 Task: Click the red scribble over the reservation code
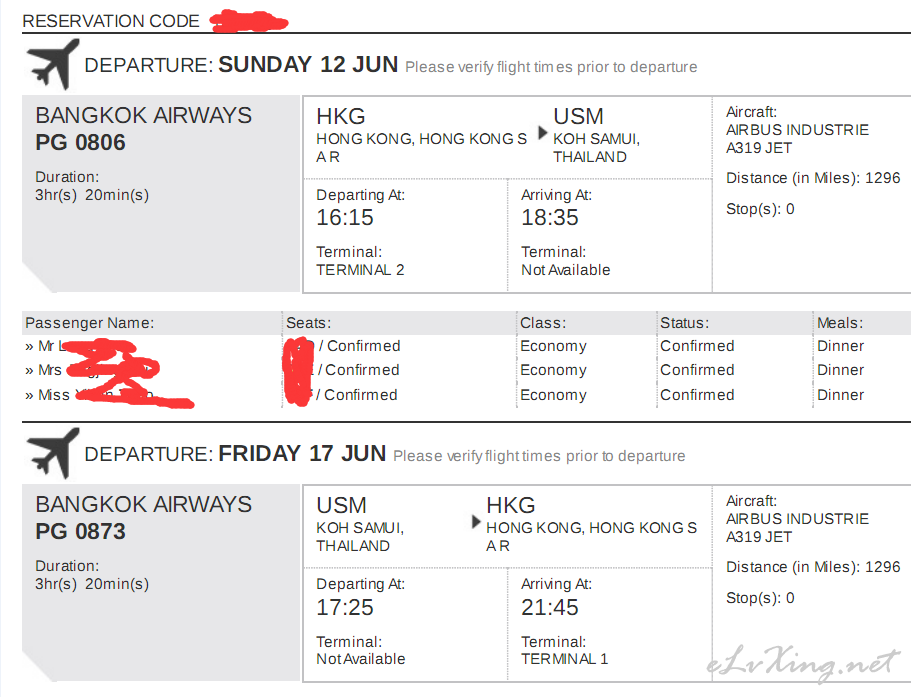click(x=249, y=21)
